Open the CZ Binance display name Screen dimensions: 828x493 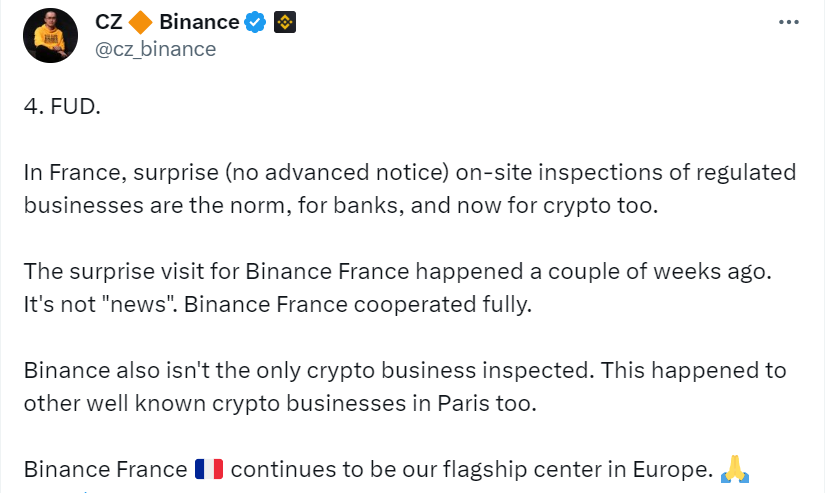coord(167,22)
